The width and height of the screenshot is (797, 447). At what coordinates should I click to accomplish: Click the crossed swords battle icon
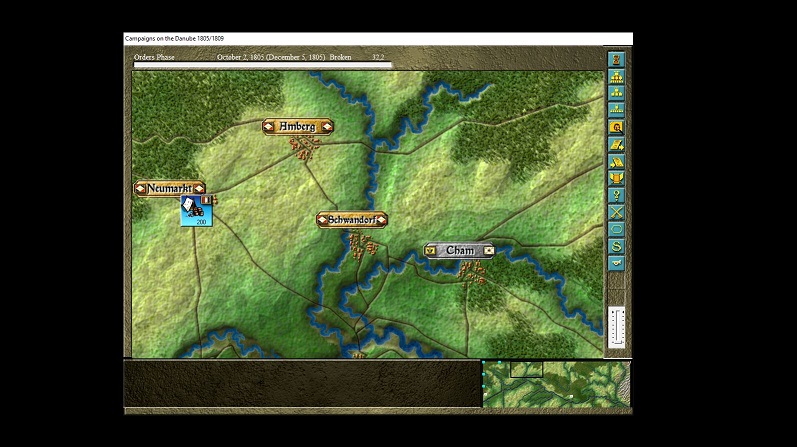[616, 213]
